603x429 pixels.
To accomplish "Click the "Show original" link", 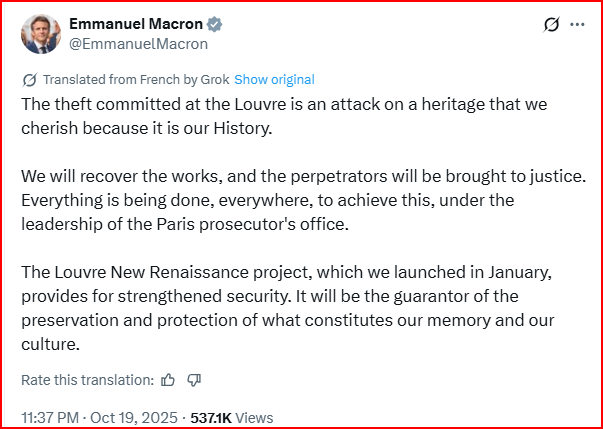I will tap(274, 80).
